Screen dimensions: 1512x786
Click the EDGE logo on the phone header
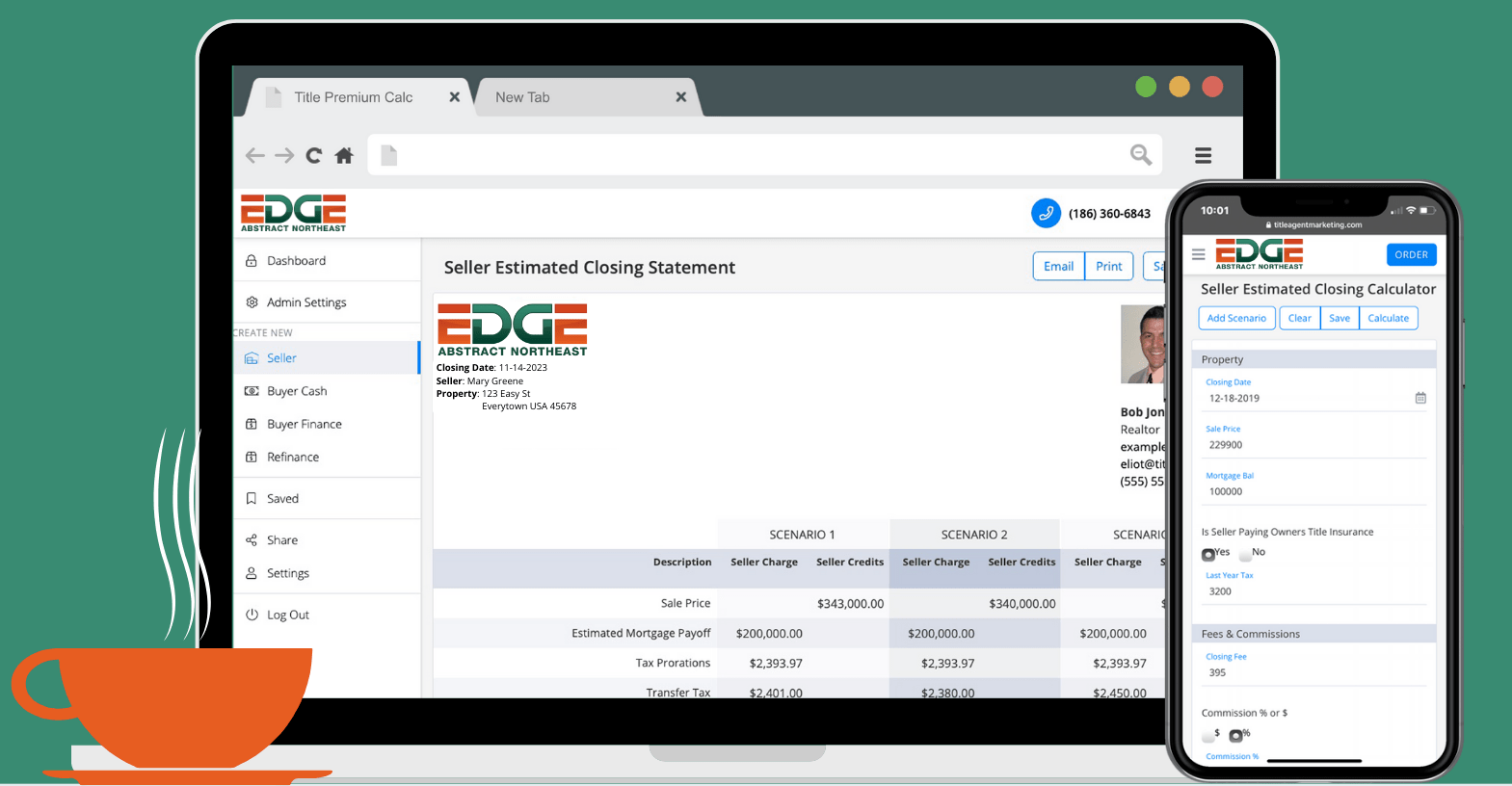1260,253
